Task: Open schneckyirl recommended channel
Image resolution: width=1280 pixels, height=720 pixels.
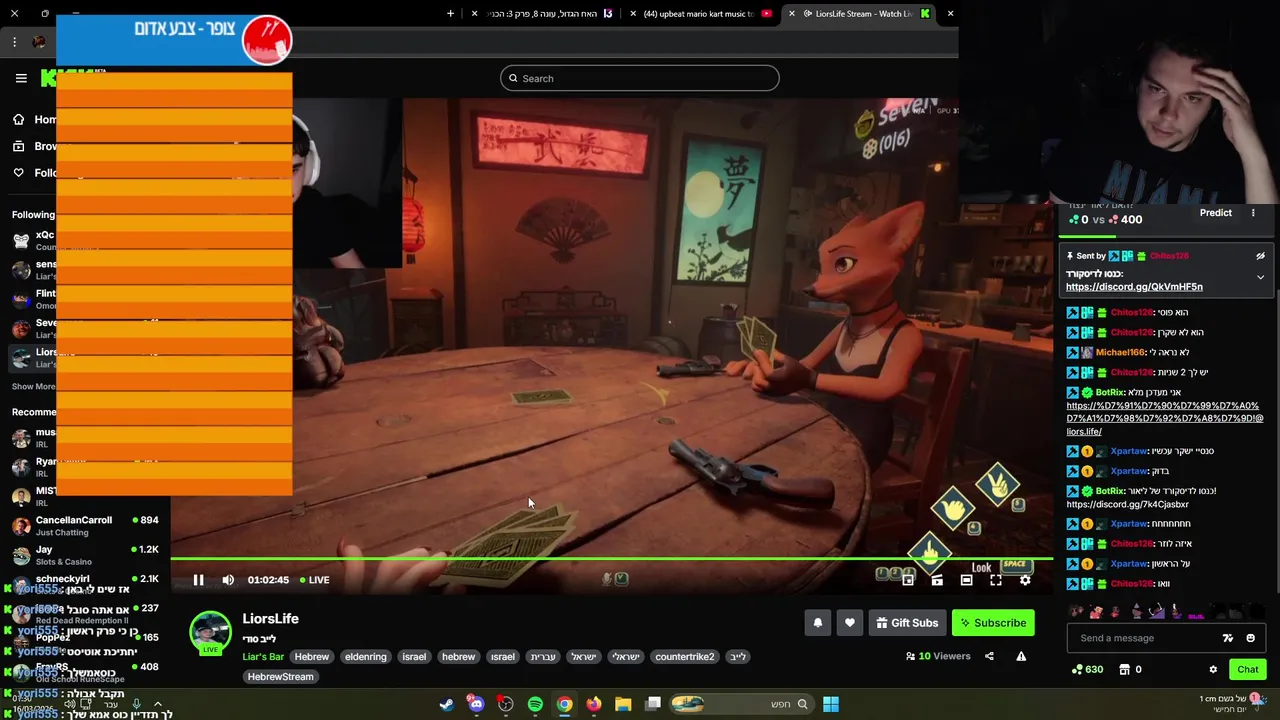Action: (85, 584)
